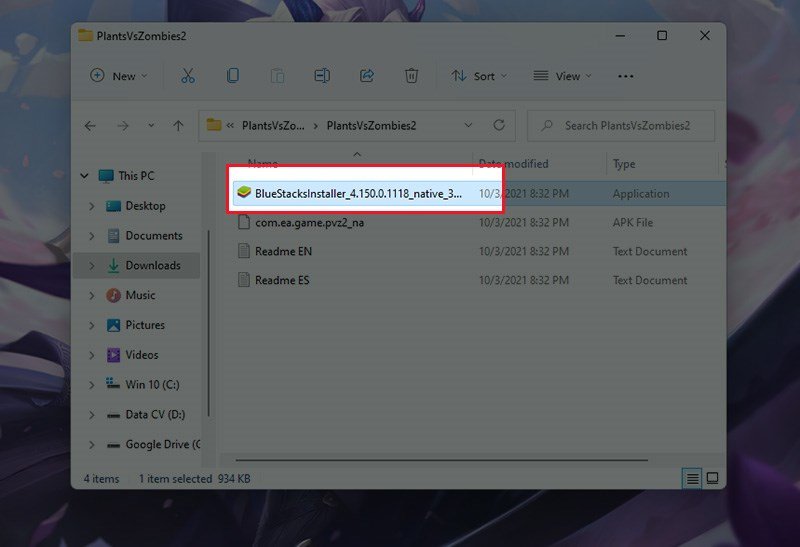Open the View dropdown menu
The image size is (800, 547).
coord(561,76)
